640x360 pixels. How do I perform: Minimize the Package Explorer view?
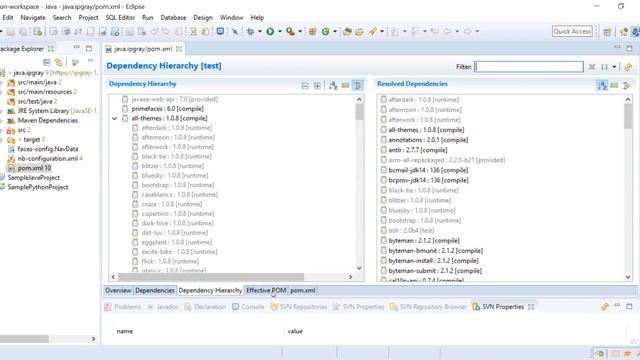76,48
